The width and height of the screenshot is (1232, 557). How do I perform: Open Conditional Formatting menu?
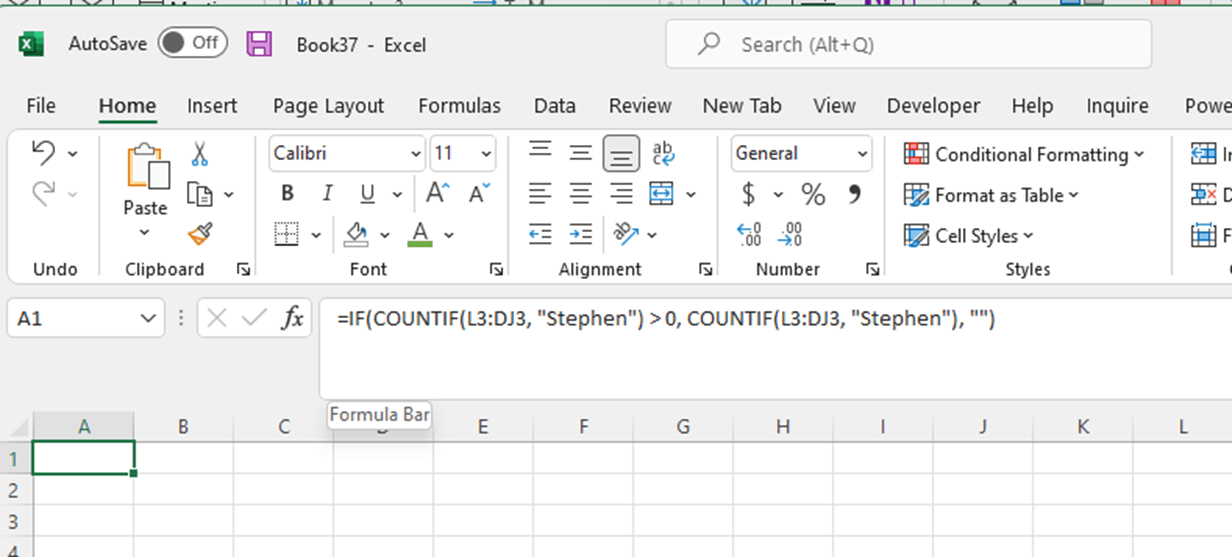[1023, 154]
